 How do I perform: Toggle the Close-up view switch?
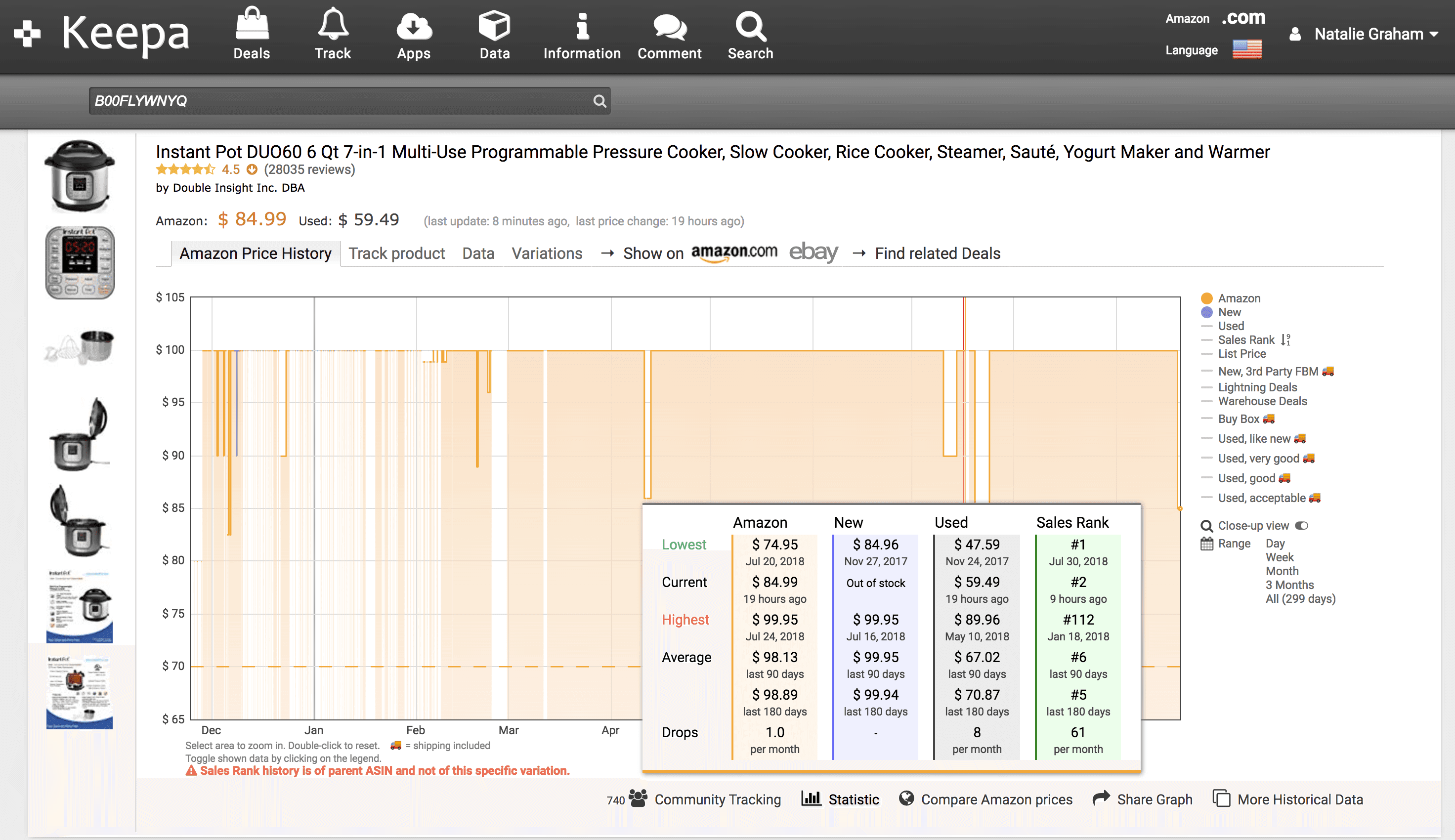point(1301,526)
